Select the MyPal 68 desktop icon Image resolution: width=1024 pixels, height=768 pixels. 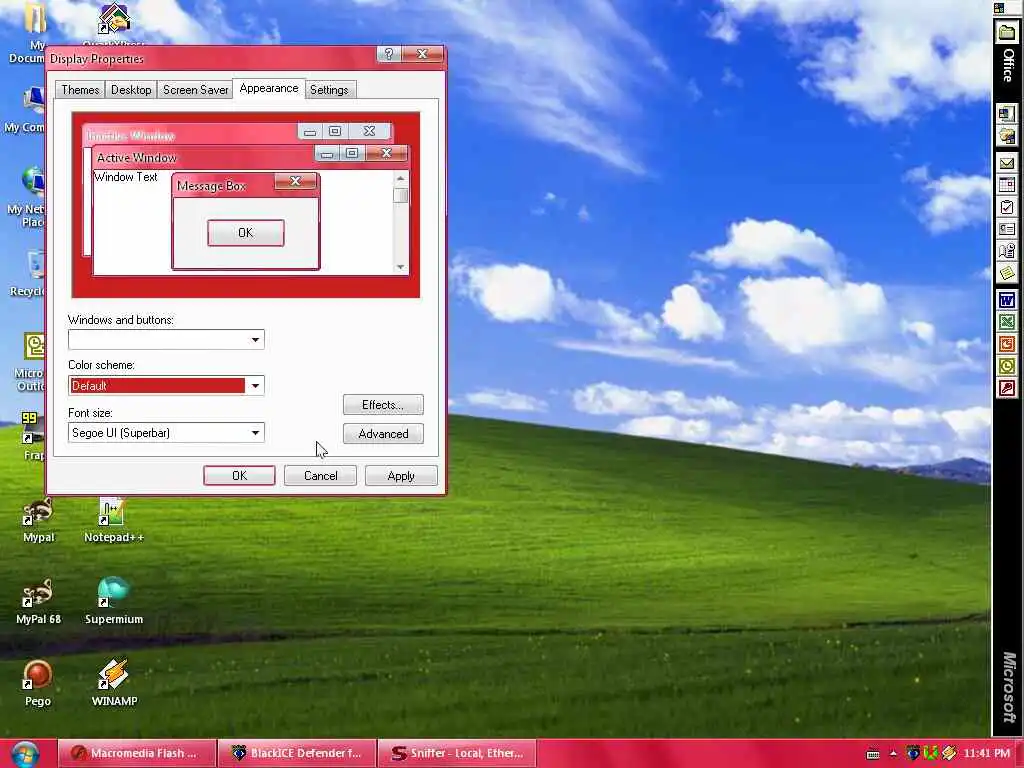coord(38,602)
